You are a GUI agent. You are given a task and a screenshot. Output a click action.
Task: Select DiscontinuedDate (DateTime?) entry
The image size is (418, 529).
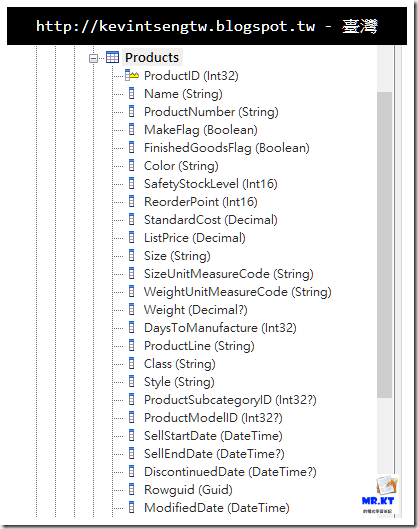pyautogui.click(x=230, y=472)
